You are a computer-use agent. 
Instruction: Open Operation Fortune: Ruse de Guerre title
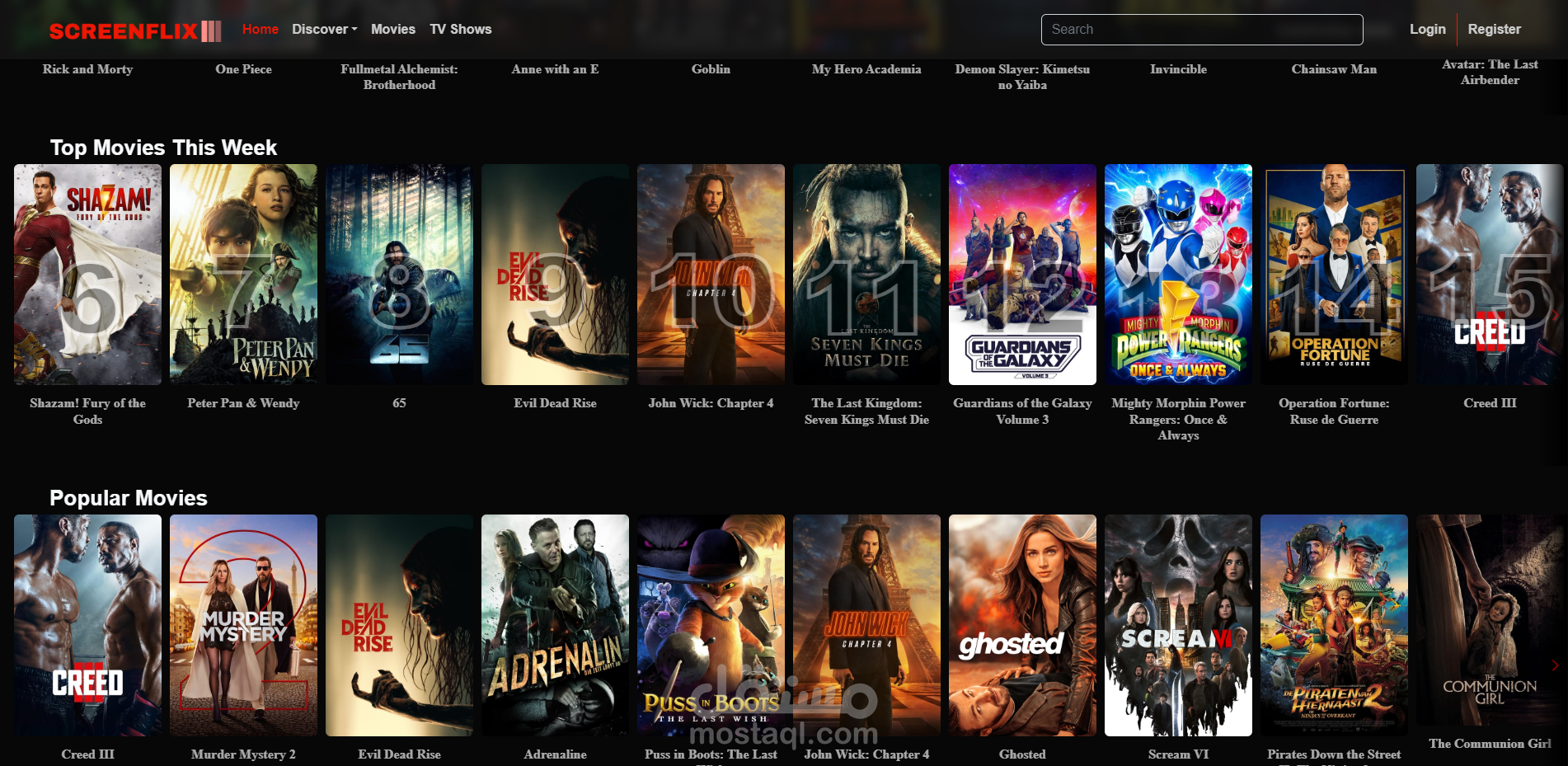pos(1334,411)
